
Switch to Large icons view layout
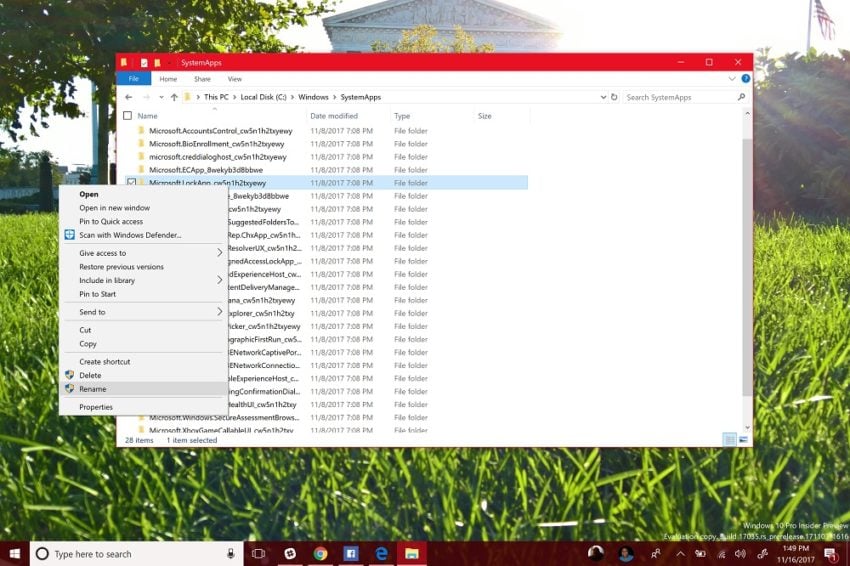tap(743, 440)
